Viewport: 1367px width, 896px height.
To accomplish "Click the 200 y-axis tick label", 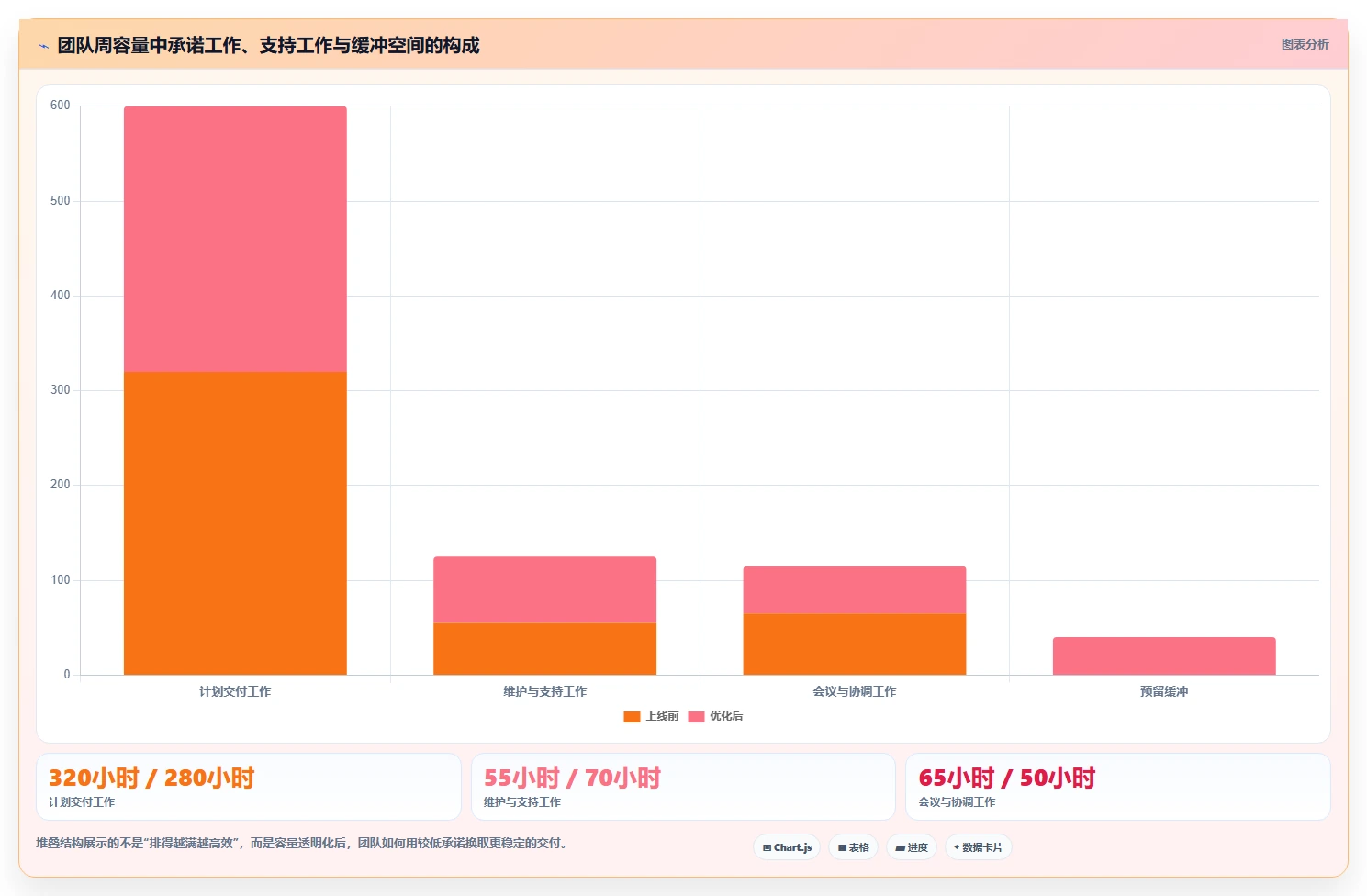I will click(x=61, y=485).
